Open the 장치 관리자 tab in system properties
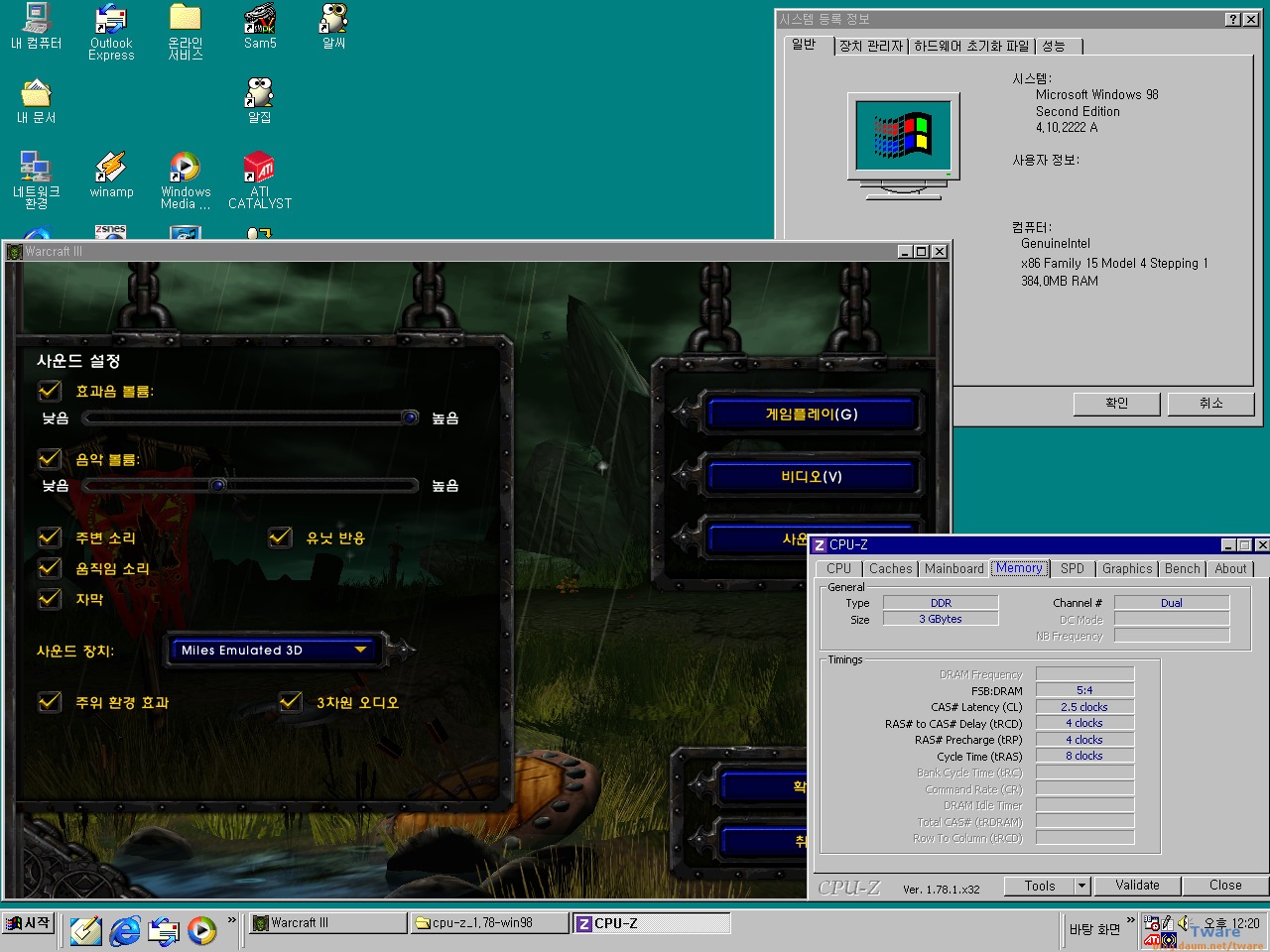Viewport: 1270px width, 952px height. 871,47
